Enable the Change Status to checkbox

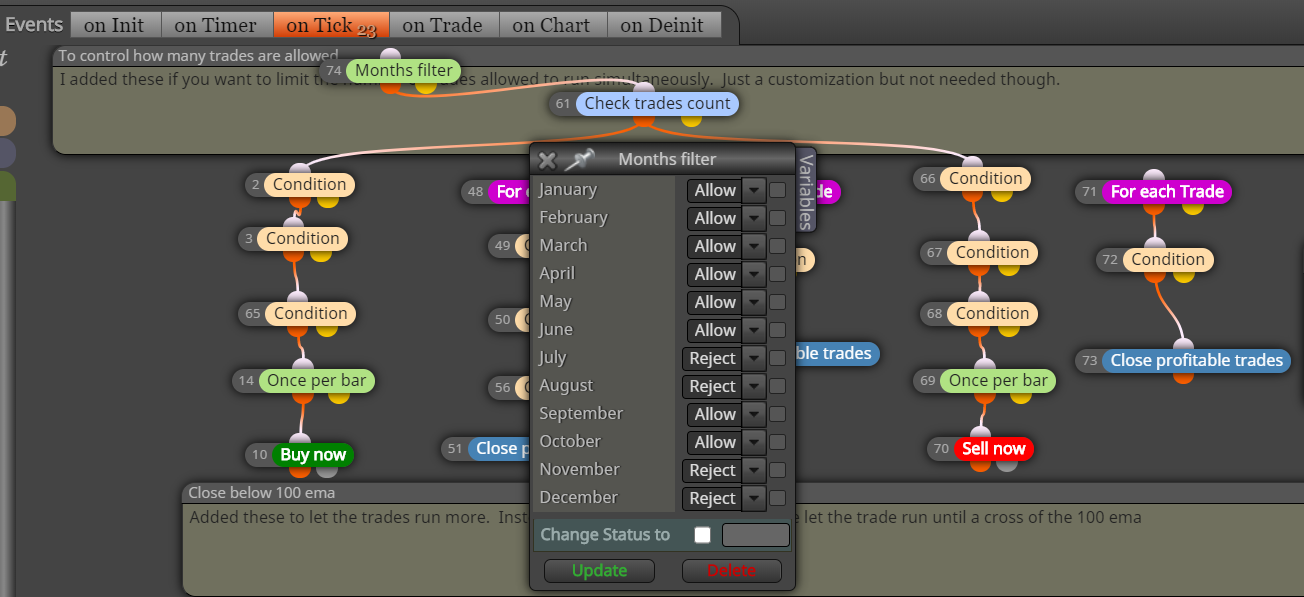click(702, 535)
